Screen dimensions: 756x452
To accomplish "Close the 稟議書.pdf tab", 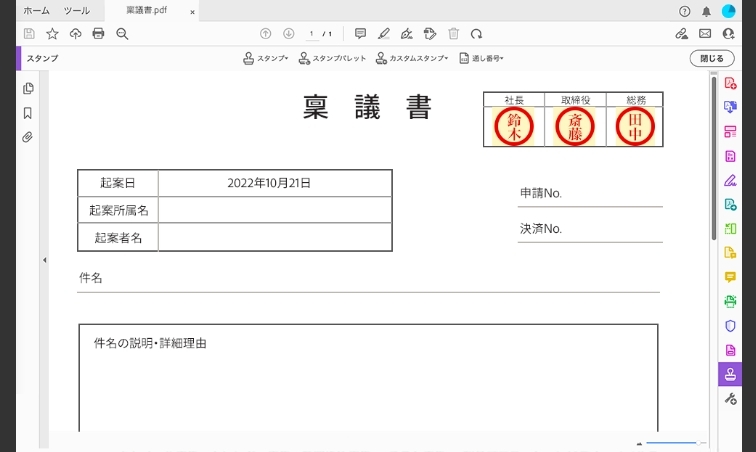I will point(192,12).
